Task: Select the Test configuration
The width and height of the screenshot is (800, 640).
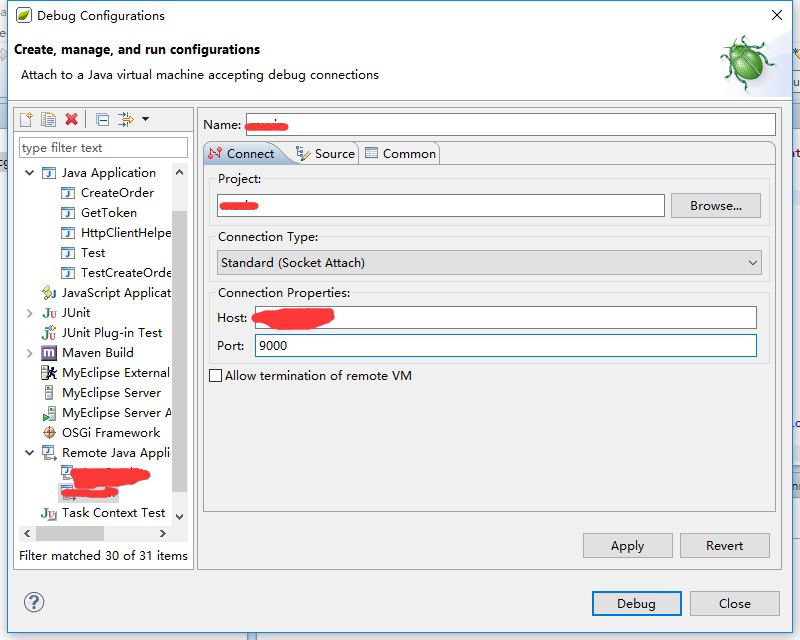Action: pos(93,253)
